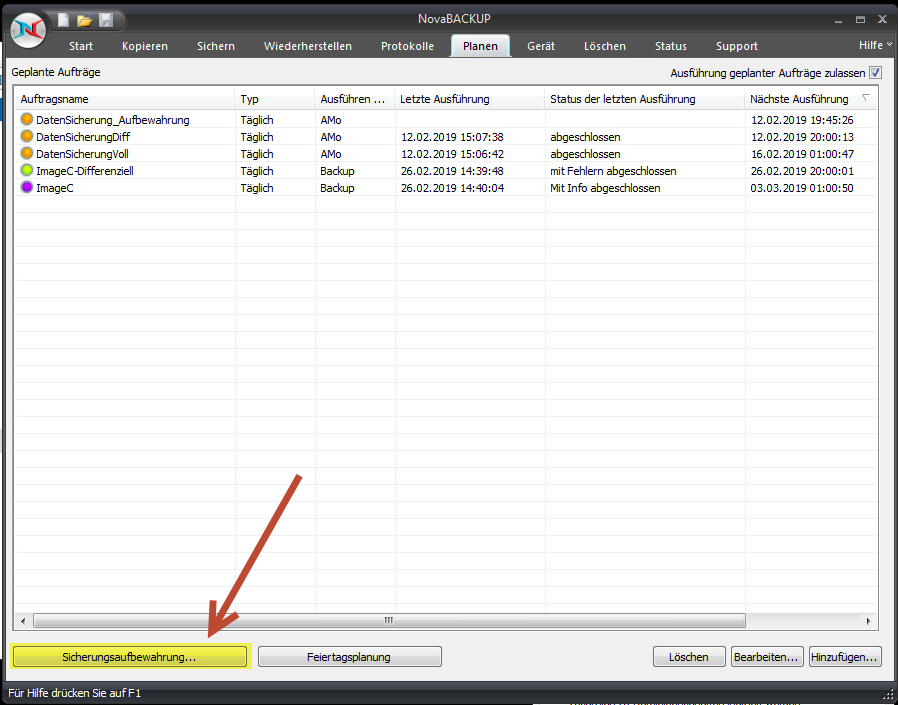Click the scroll left arrow of list

coord(23,620)
